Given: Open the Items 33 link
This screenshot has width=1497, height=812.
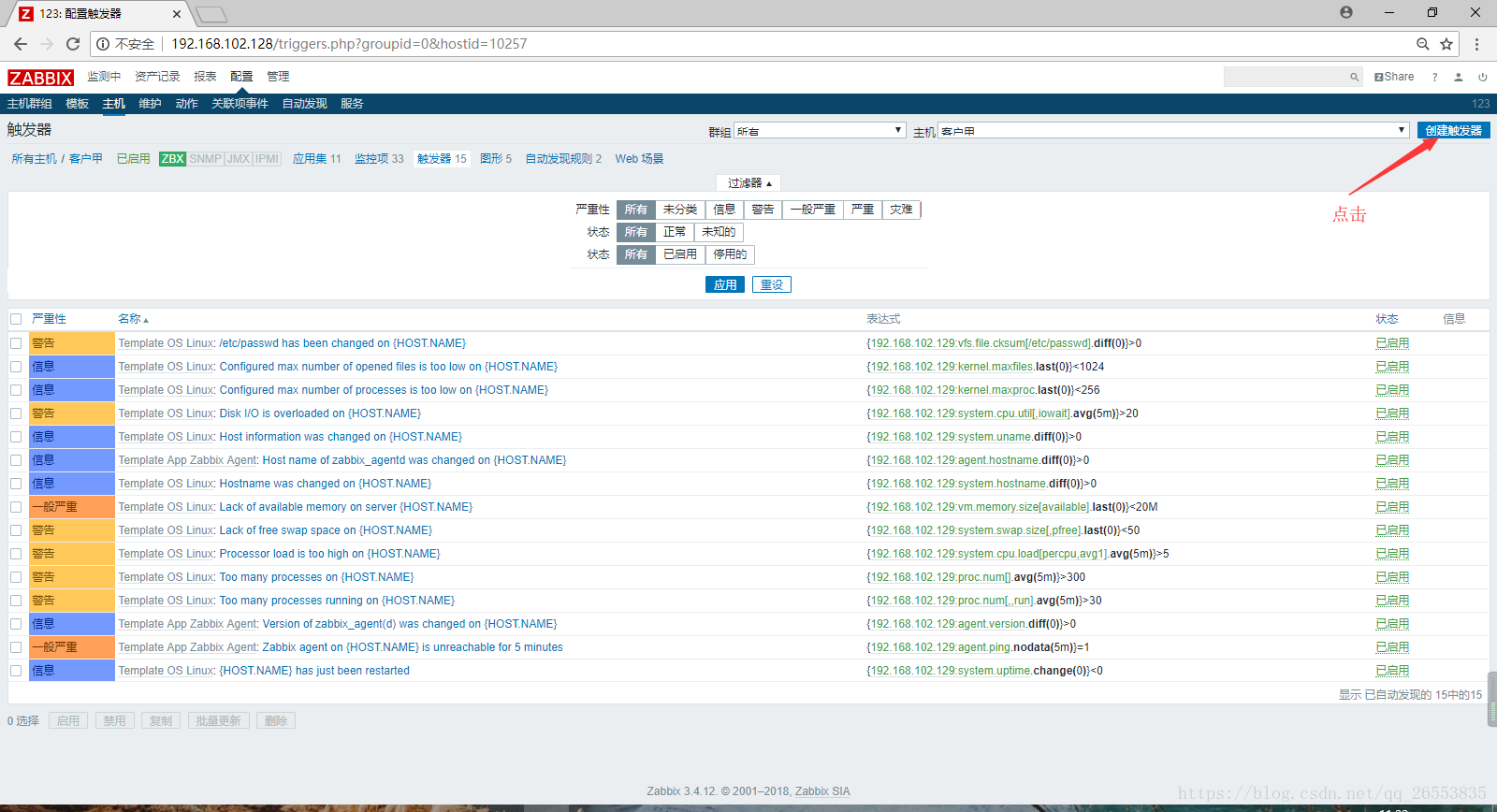Looking at the screenshot, I should pos(379,159).
